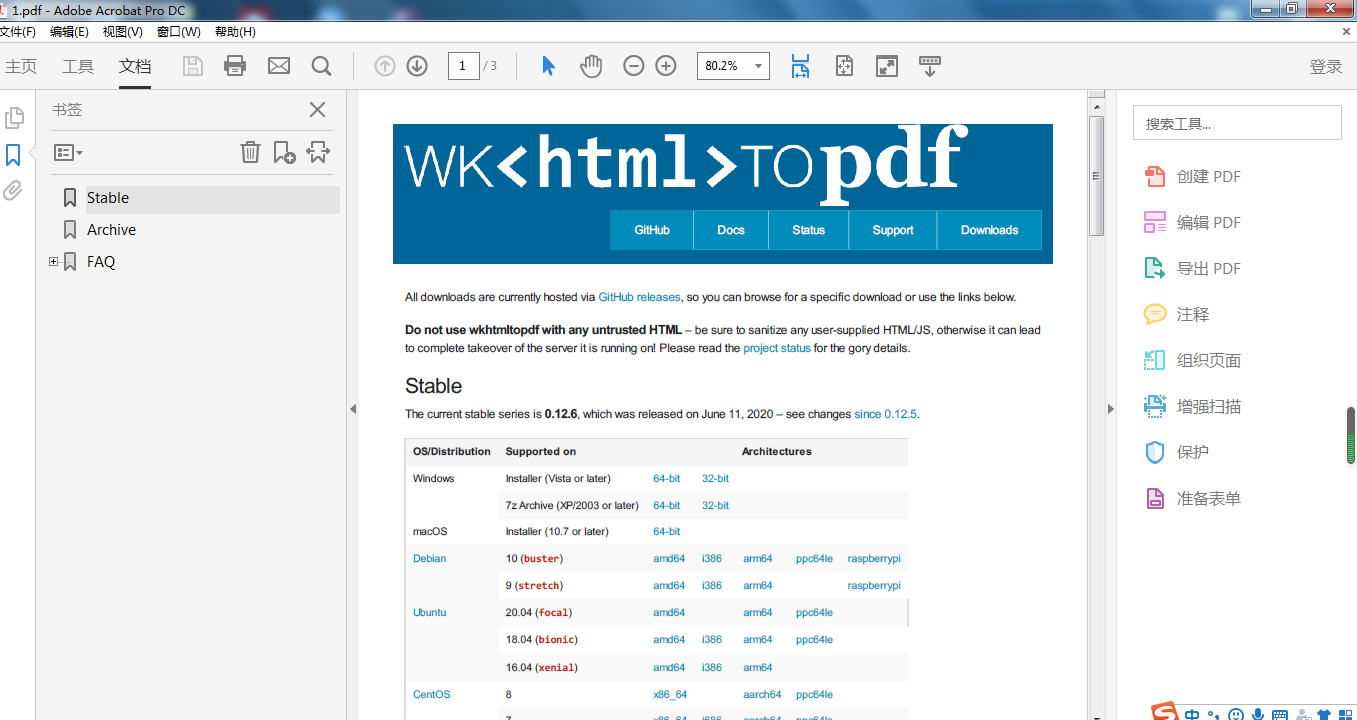Collapse the right tools pane arrow
1357x720 pixels.
[1110, 408]
